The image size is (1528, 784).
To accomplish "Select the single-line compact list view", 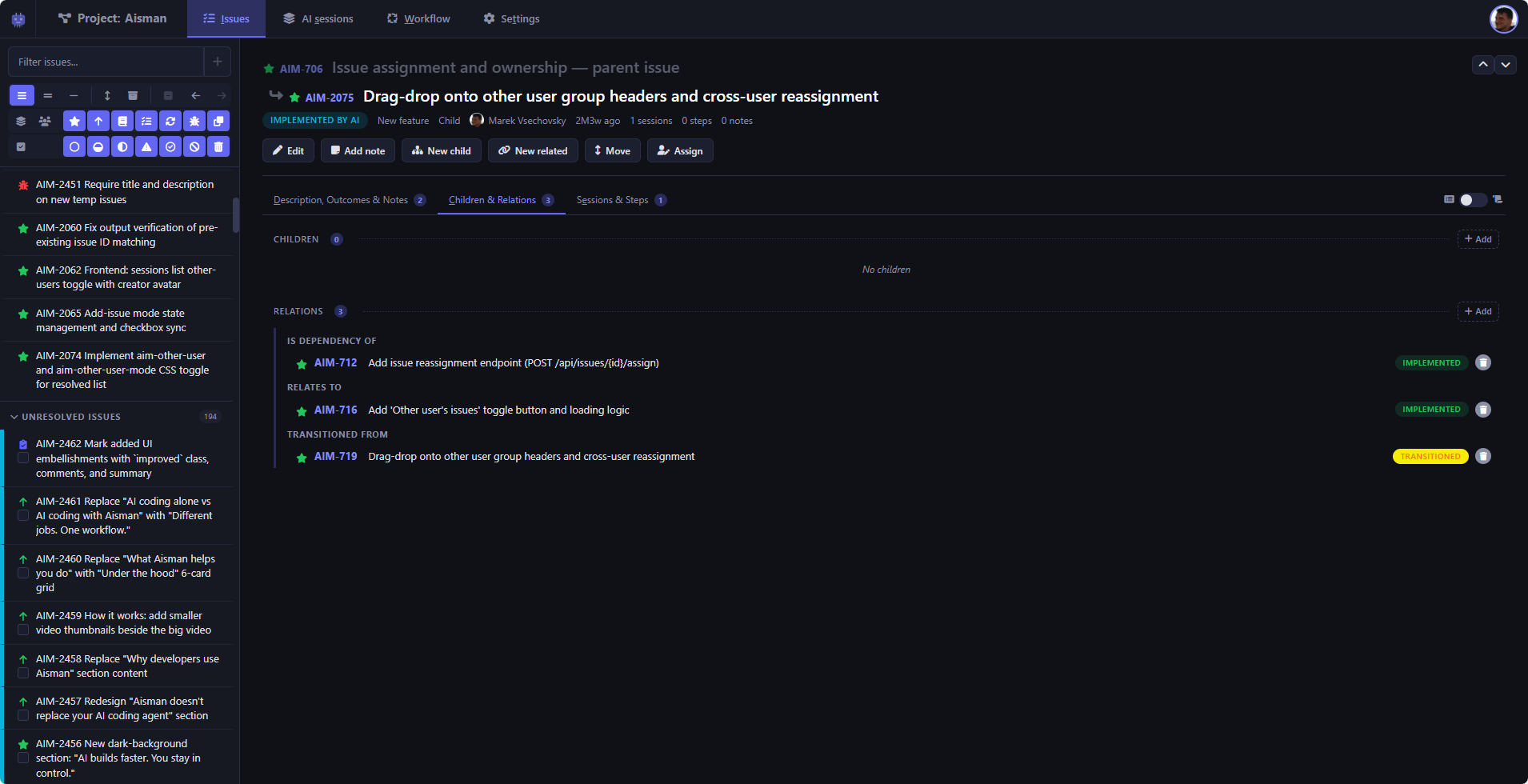I will (74, 96).
